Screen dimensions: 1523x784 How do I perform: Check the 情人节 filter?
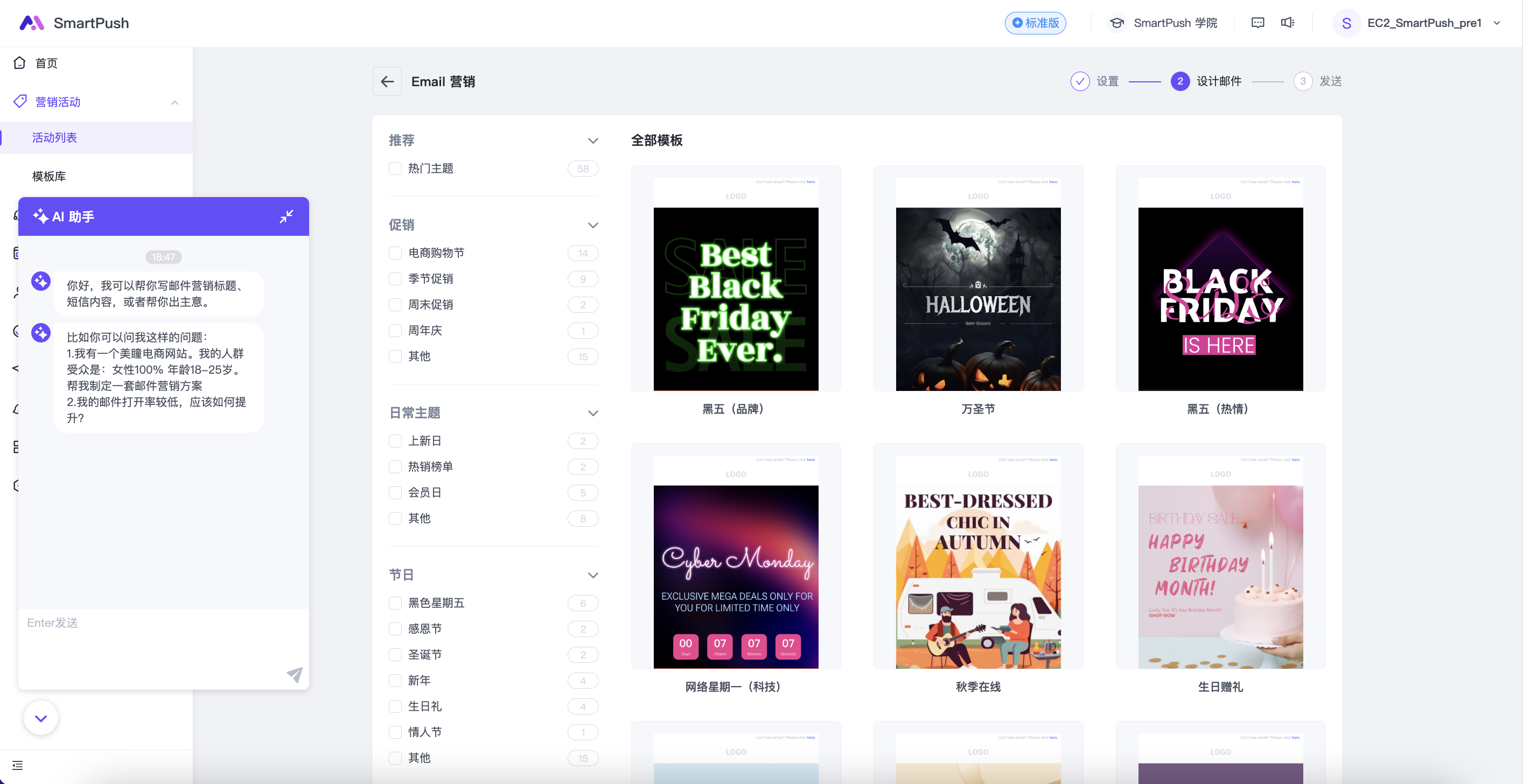(395, 732)
